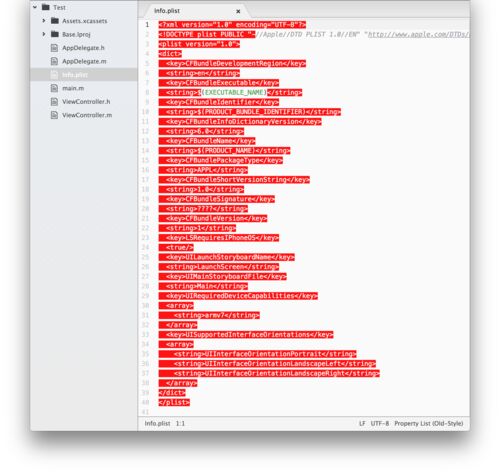This screenshot has height=474, width=500.
Task: Click the CFBundleIdentifier key line
Action: pyautogui.click(x=219, y=102)
